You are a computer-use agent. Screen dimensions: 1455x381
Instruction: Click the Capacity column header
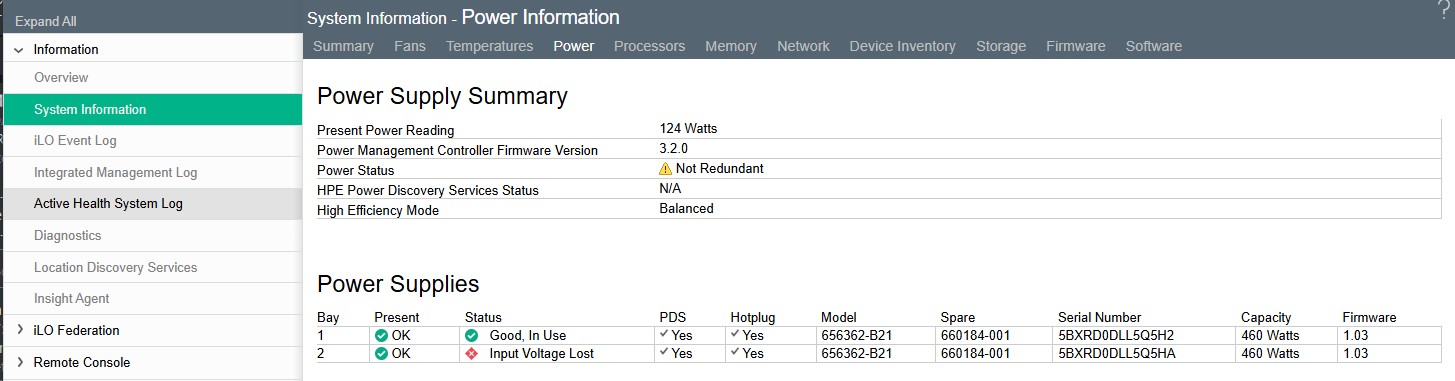1266,317
